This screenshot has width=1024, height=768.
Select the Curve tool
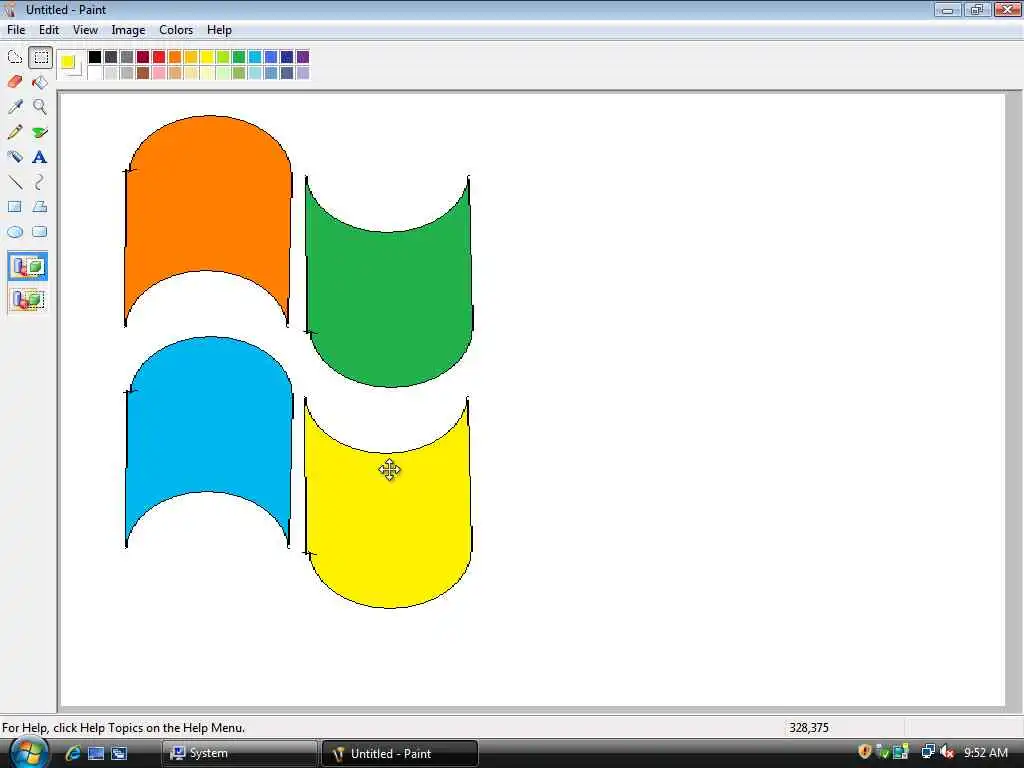pos(40,182)
